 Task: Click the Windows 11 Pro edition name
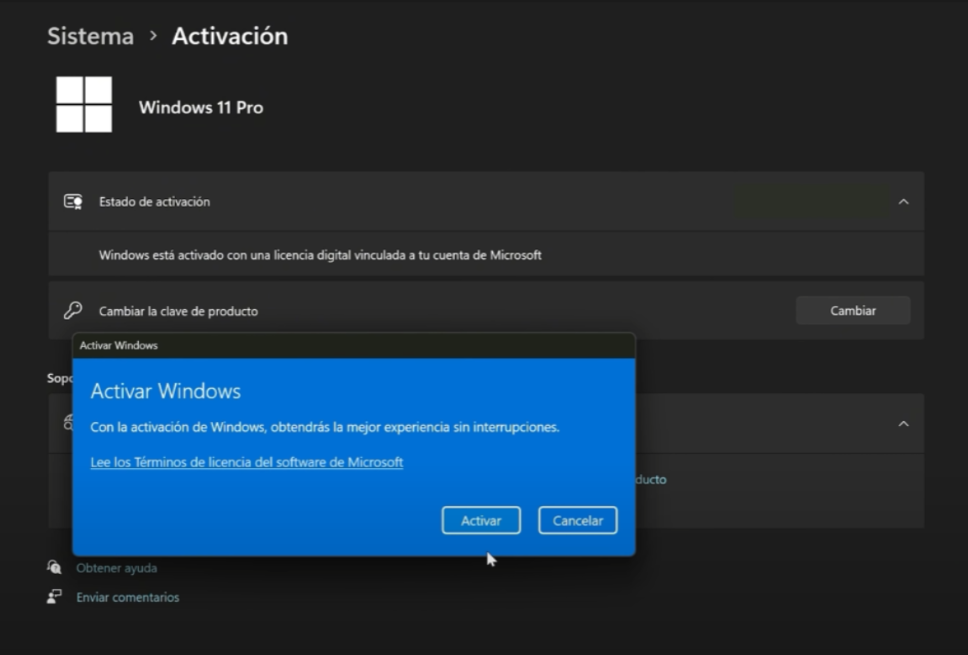[201, 107]
